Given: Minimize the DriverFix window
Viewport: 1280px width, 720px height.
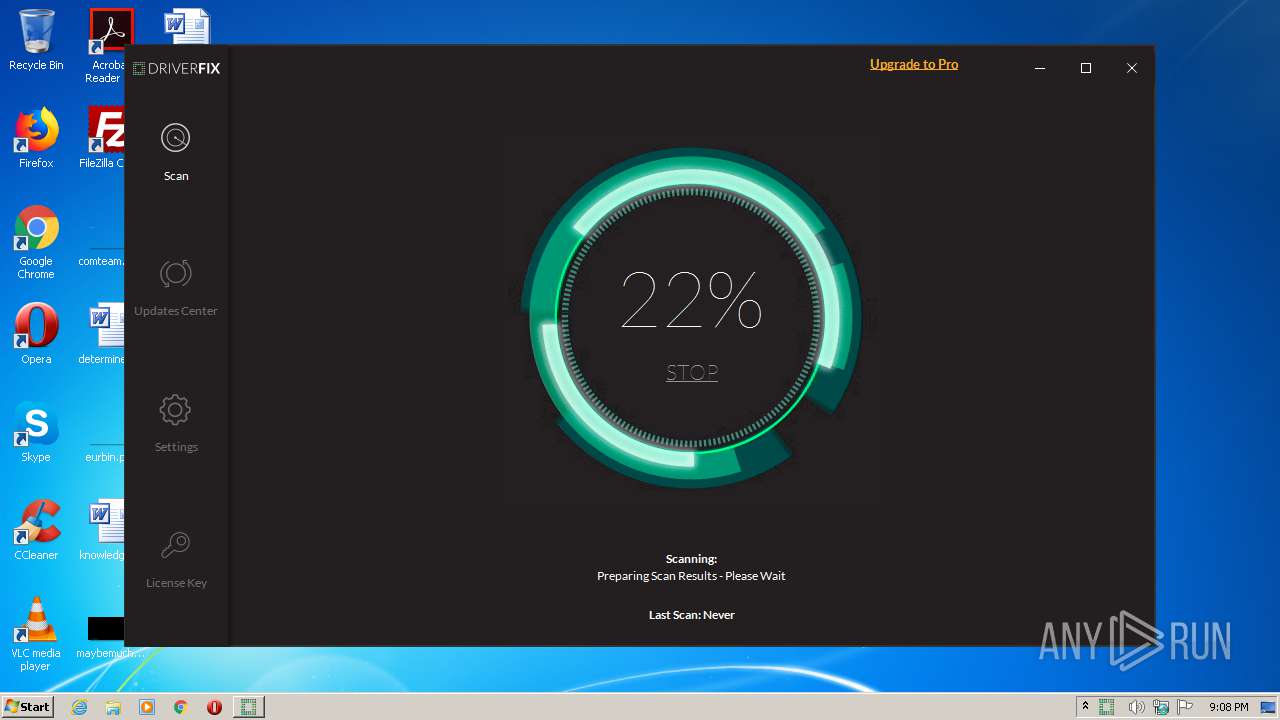Looking at the screenshot, I should tap(1040, 68).
